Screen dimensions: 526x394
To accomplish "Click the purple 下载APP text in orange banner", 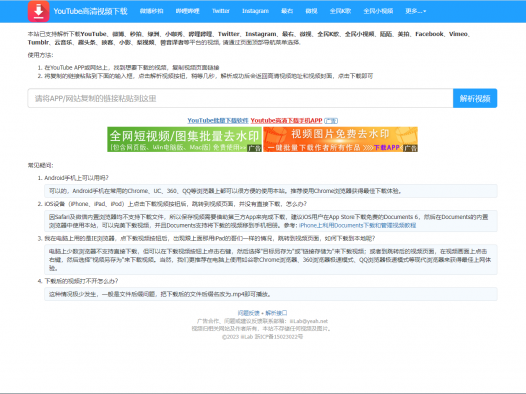I will pos(386,148).
